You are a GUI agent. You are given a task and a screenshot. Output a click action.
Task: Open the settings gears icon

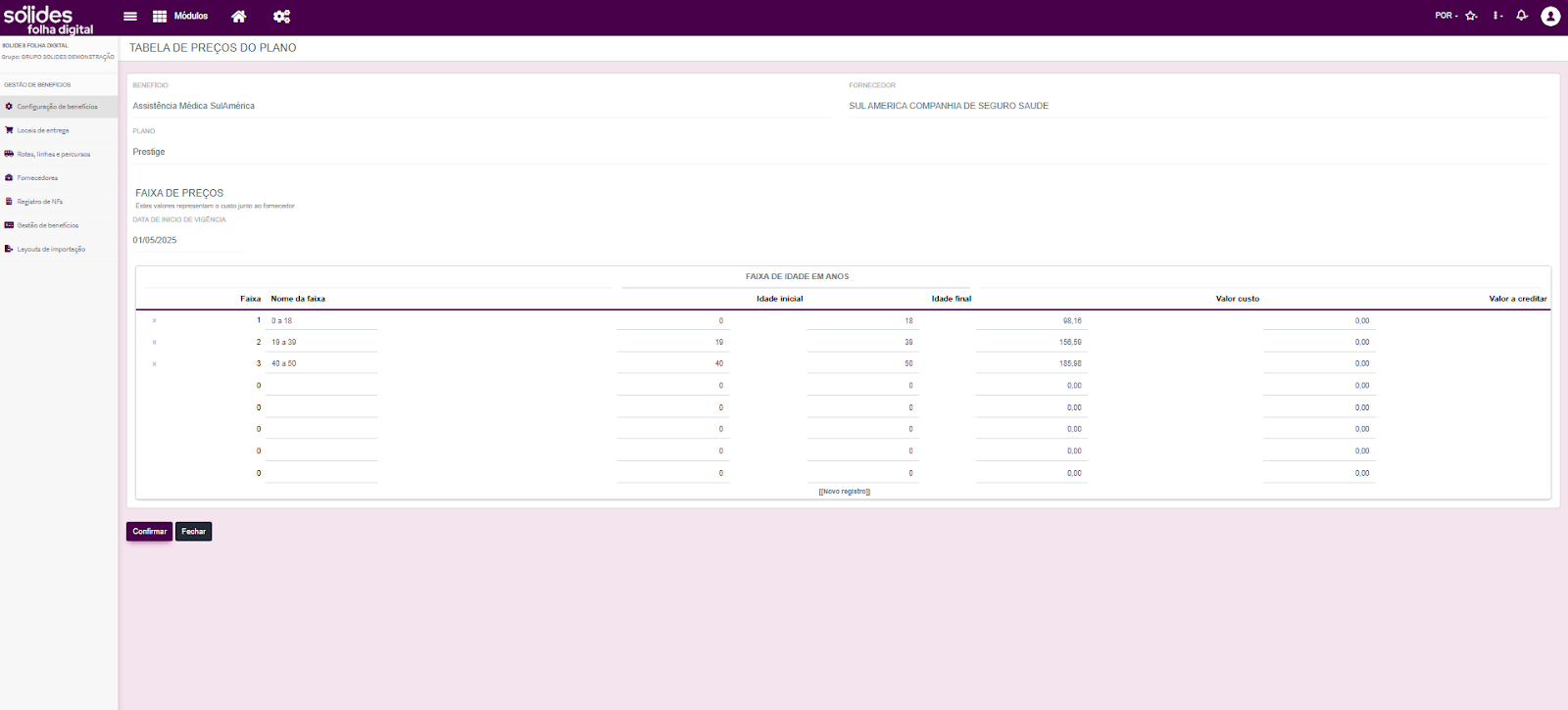click(281, 17)
